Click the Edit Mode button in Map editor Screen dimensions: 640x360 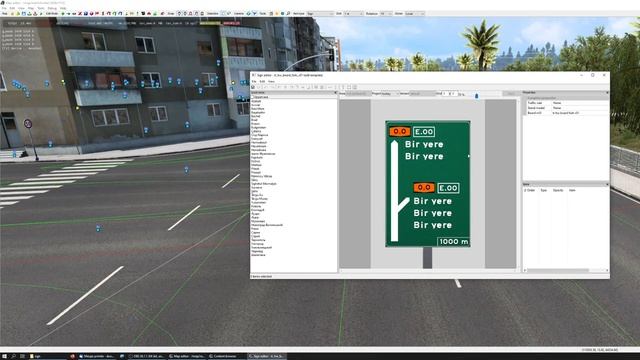click(52, 13)
